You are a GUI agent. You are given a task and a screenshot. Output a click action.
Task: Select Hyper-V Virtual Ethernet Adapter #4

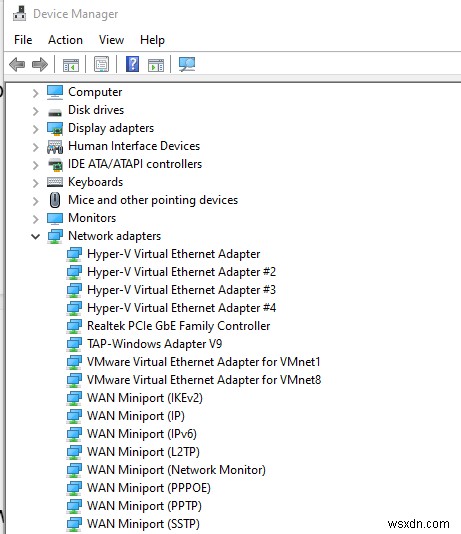click(181, 308)
